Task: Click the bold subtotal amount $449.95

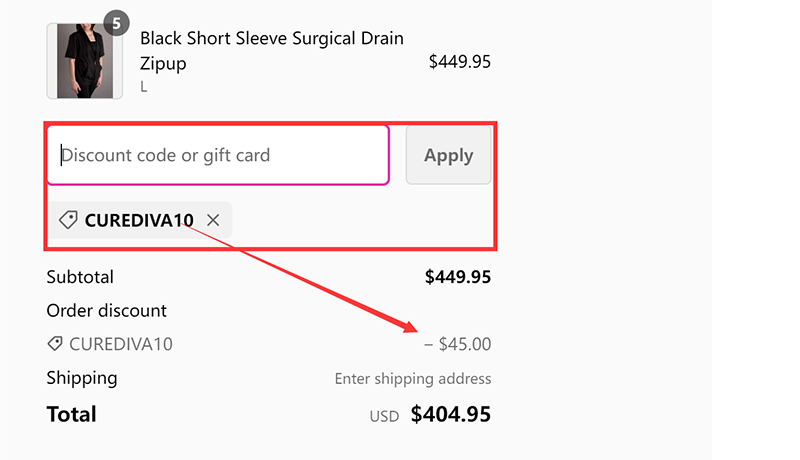Action: pos(457,277)
